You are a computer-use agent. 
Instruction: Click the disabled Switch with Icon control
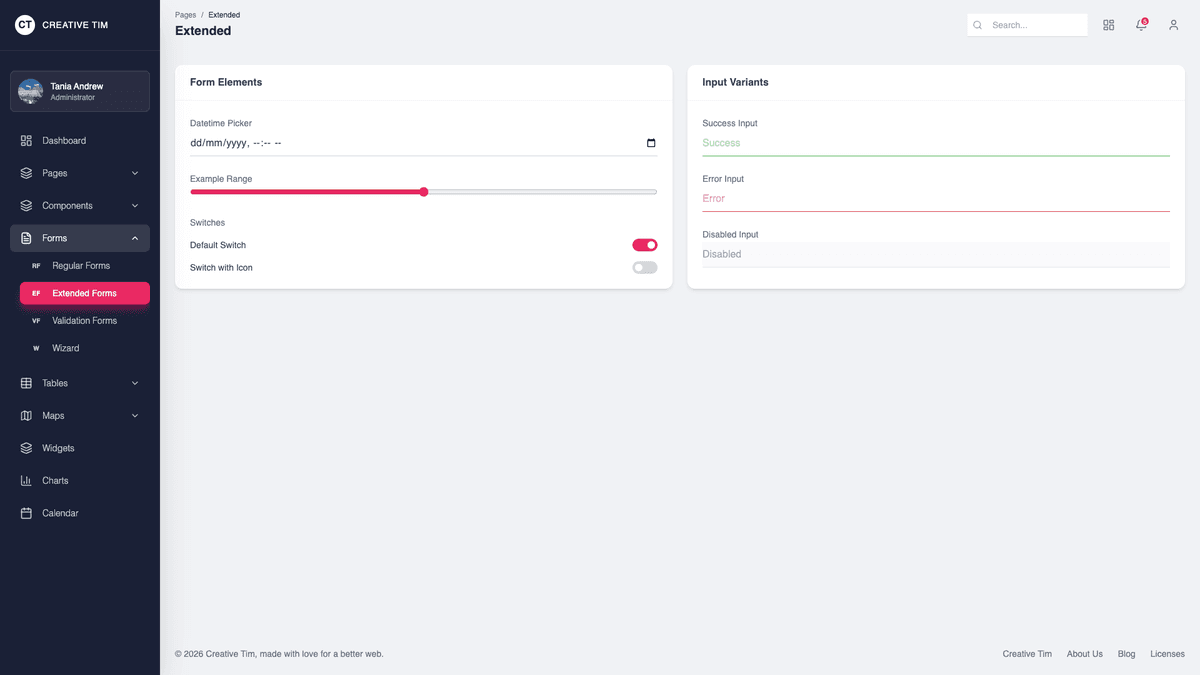(644, 267)
